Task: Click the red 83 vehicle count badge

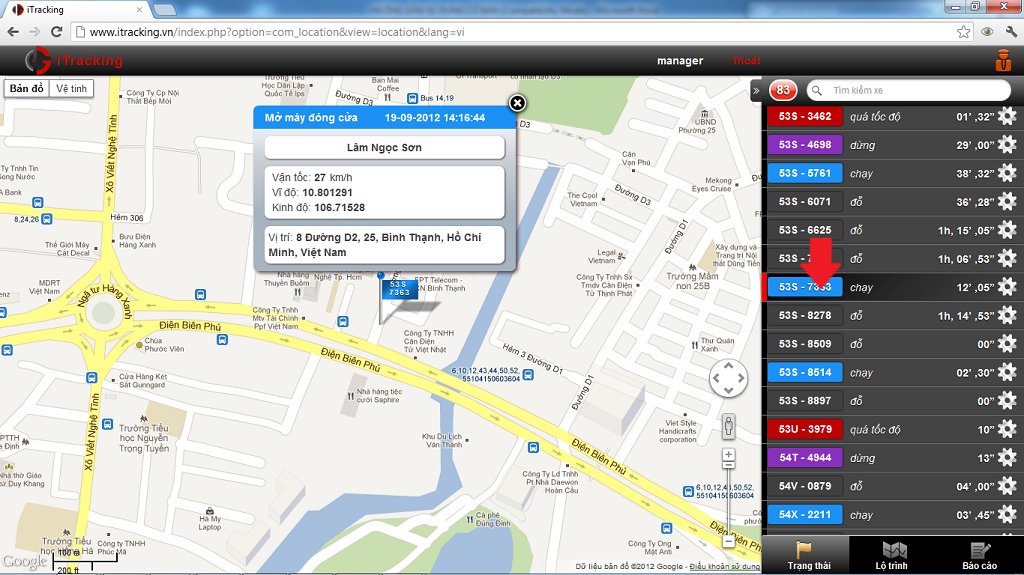Action: [x=783, y=90]
